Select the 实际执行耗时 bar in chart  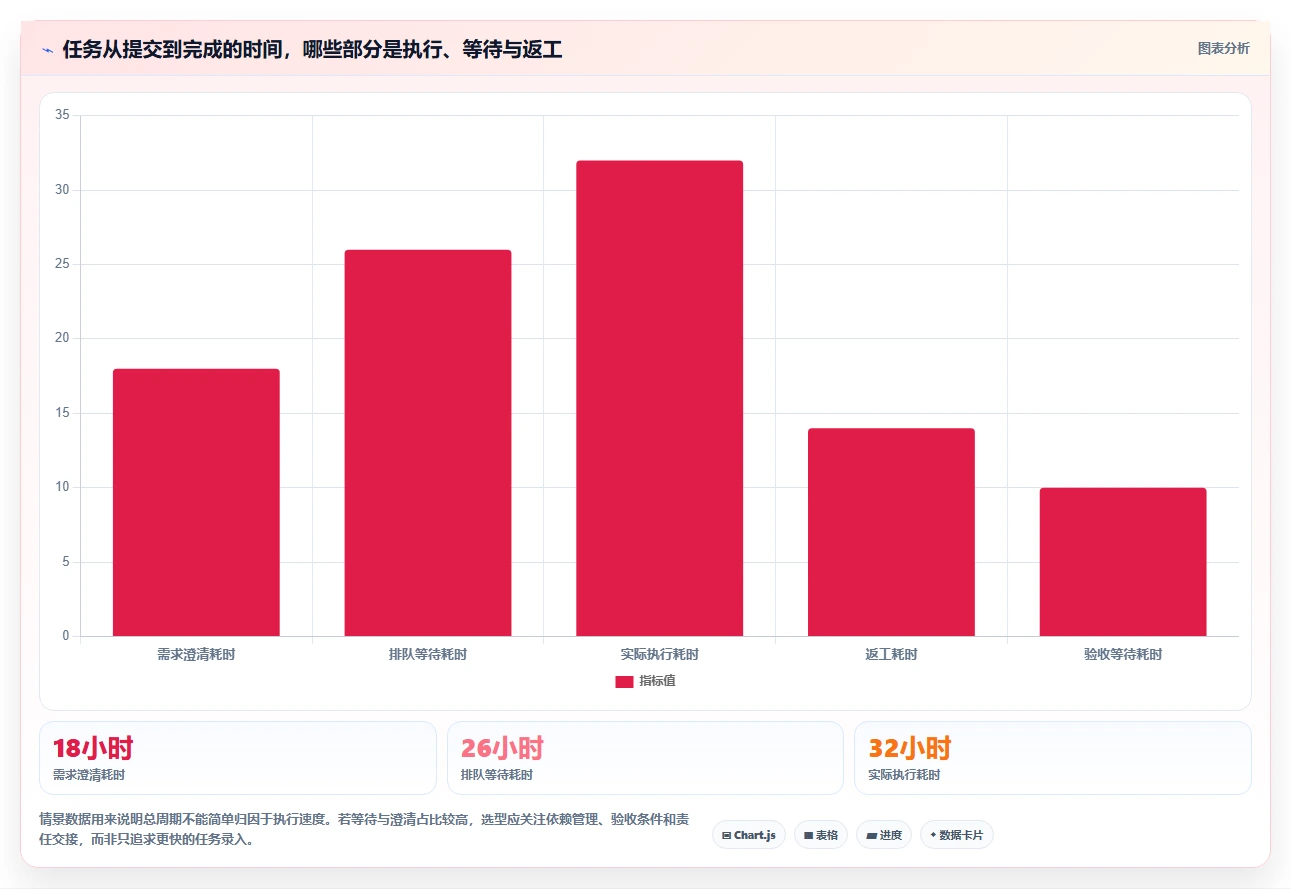659,398
